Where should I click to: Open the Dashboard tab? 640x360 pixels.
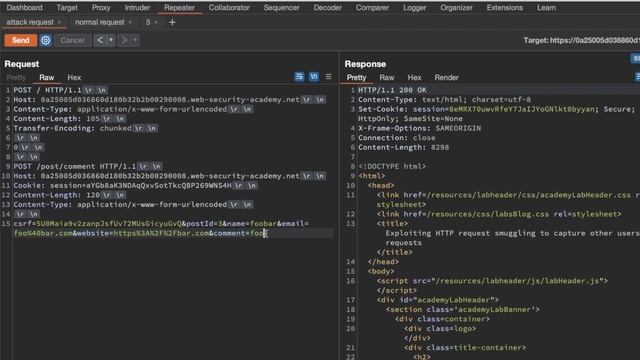click(x=24, y=8)
